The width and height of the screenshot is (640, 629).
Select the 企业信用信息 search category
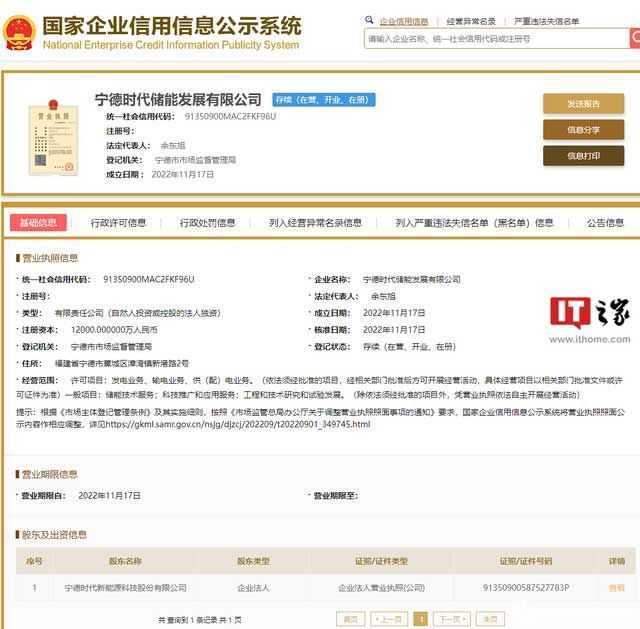pyautogui.click(x=404, y=21)
